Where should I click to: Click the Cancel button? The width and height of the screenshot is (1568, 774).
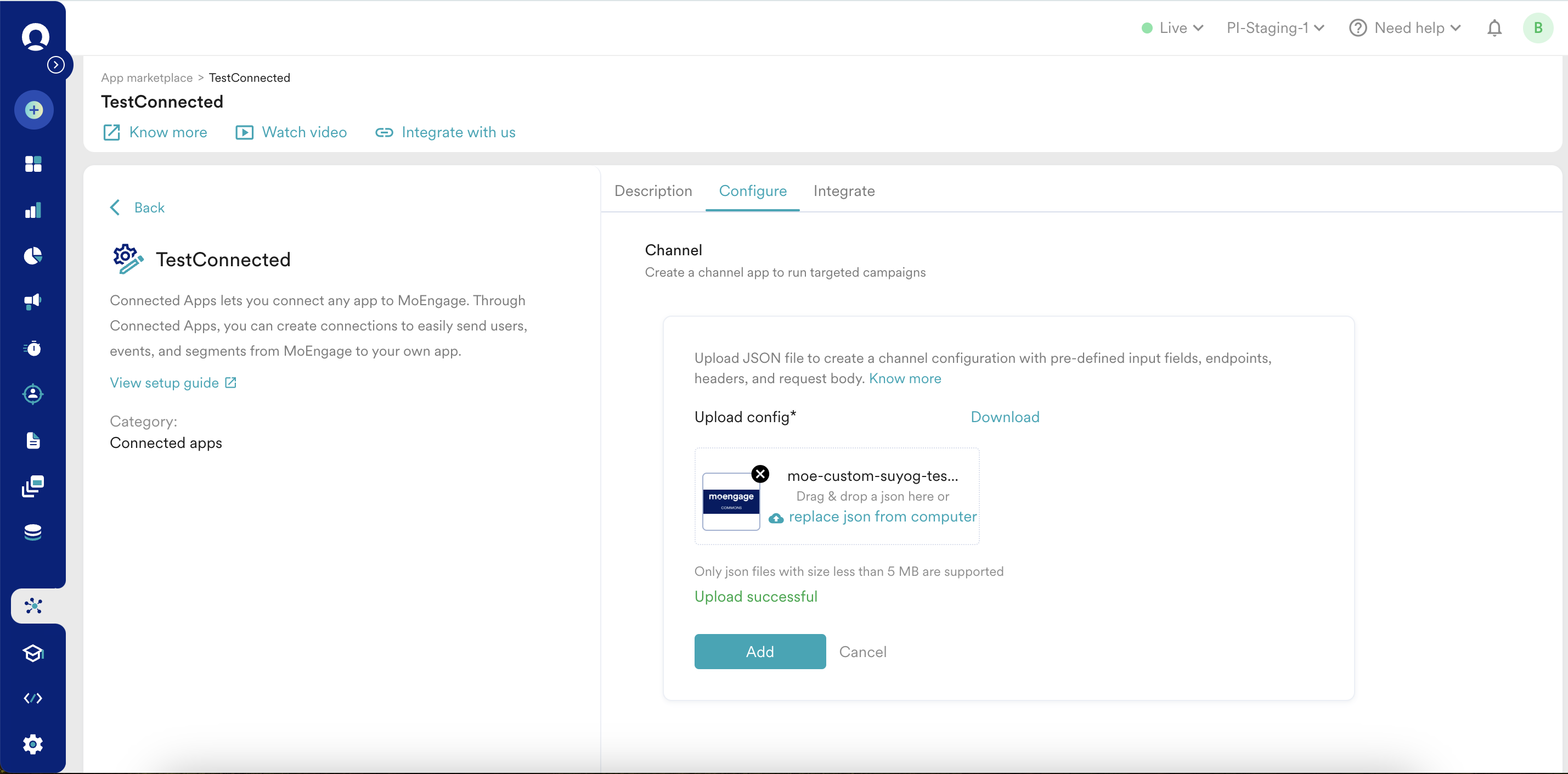[x=862, y=652]
